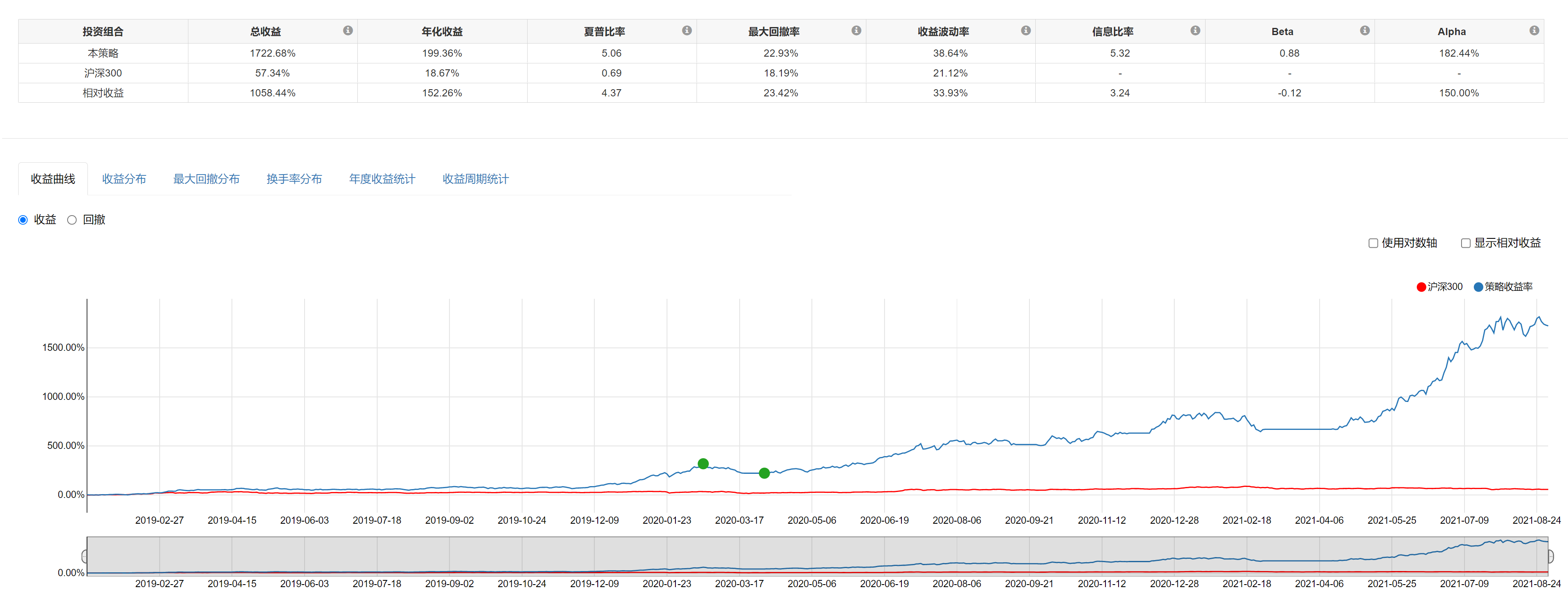Click the info icon beside 总收益 header
Screen dimensions: 1568x596
348,30
